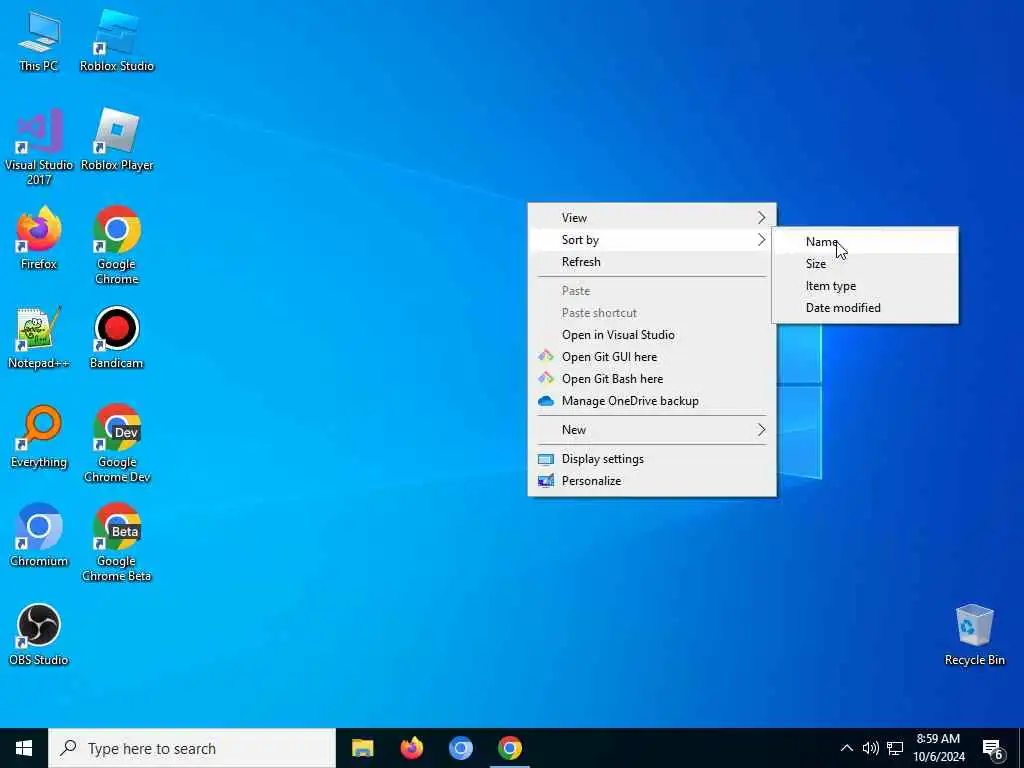This screenshot has width=1024, height=768.
Task: Select the Notepad++ desktop icon
Action: coord(39,338)
